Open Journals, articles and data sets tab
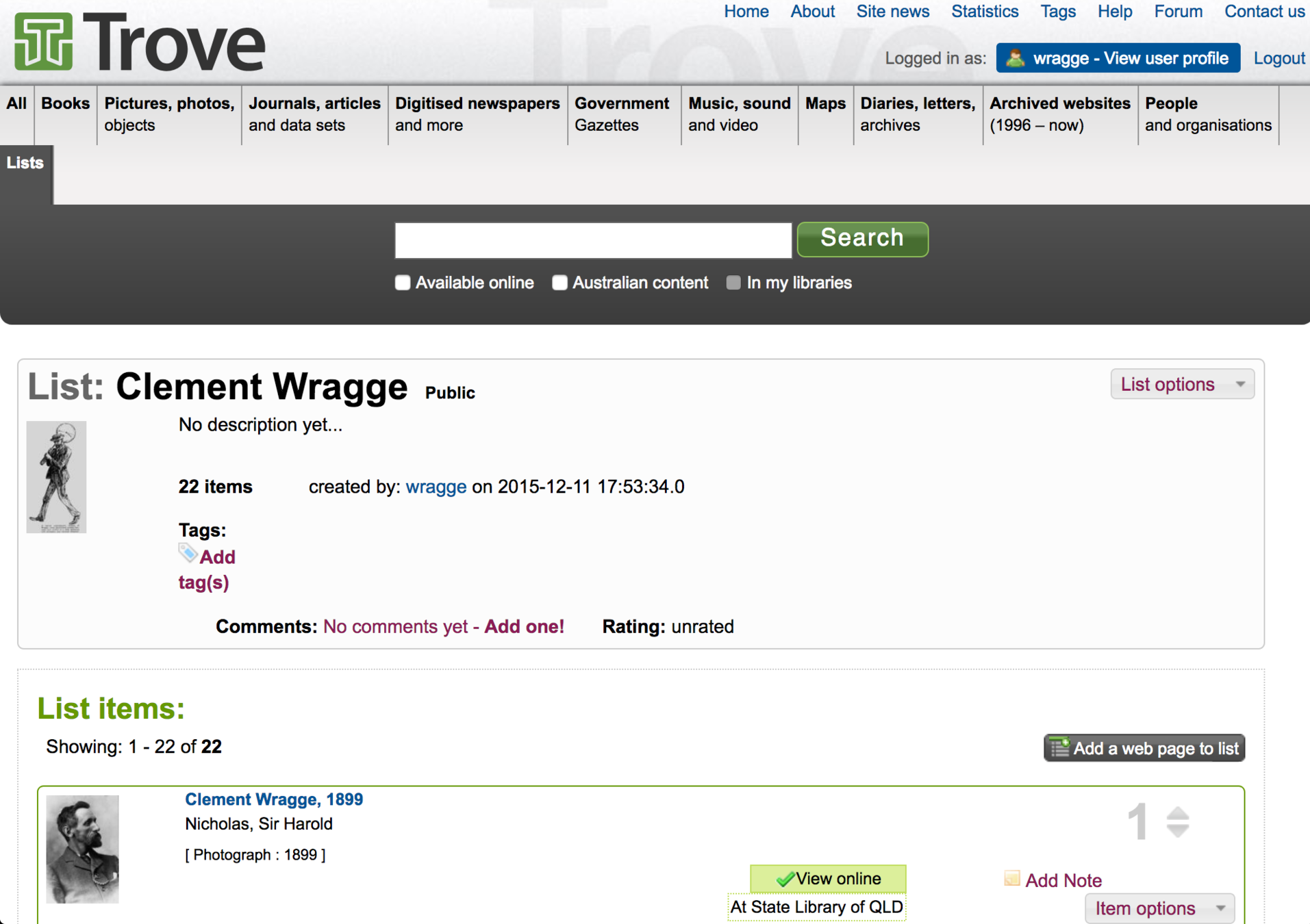 tap(314, 114)
